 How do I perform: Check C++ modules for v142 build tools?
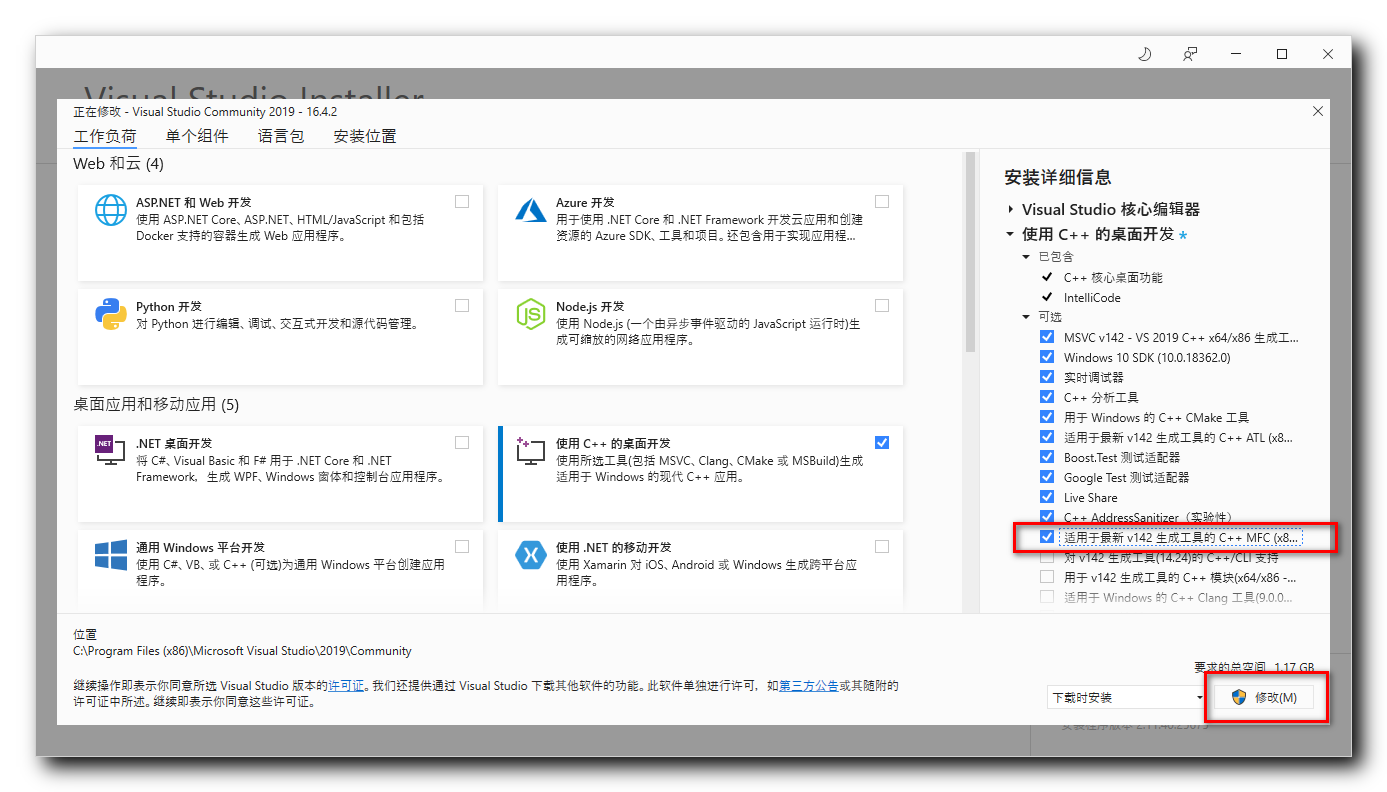click(x=1047, y=577)
